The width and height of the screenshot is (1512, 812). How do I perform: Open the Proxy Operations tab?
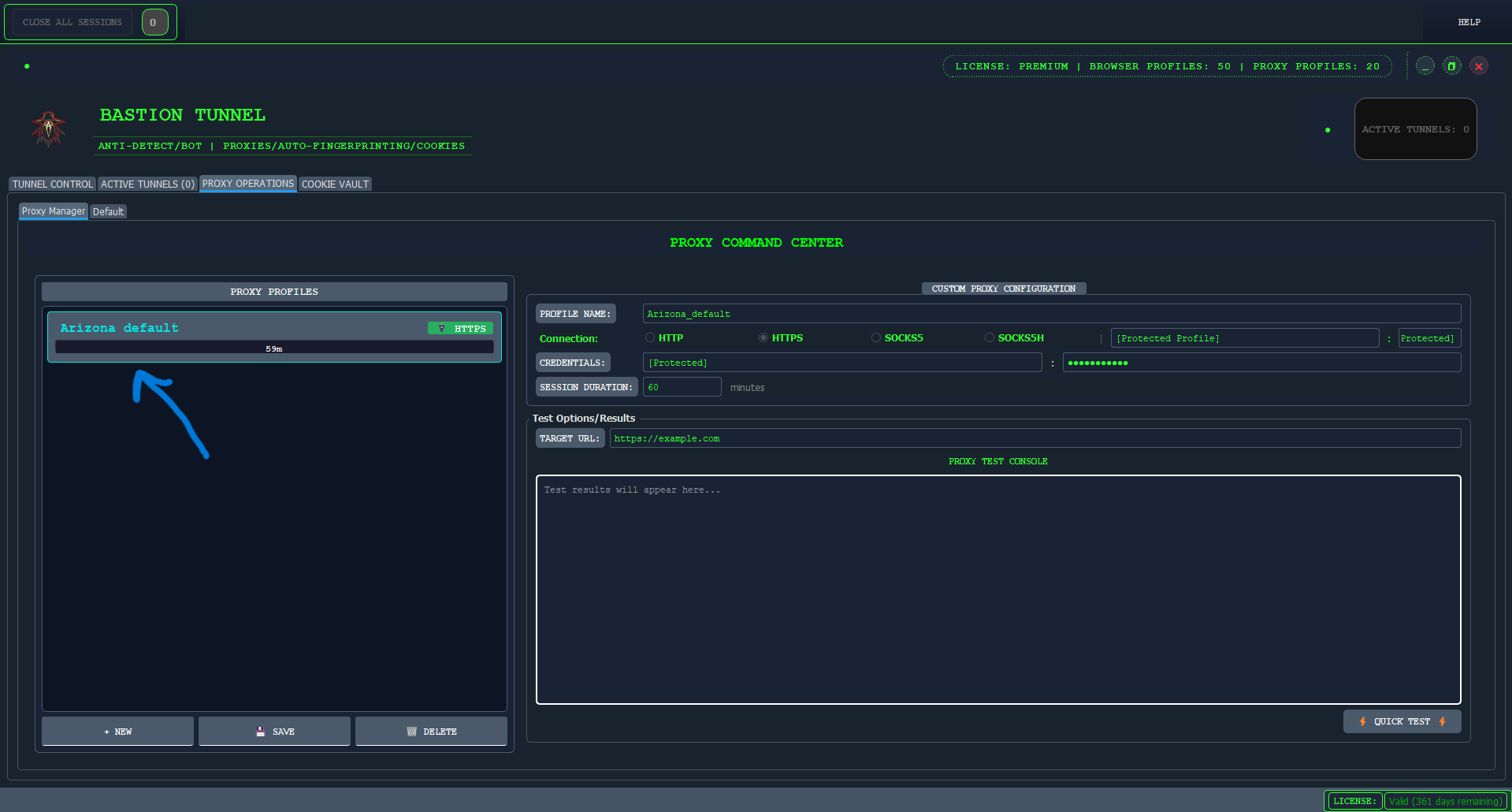(x=248, y=183)
